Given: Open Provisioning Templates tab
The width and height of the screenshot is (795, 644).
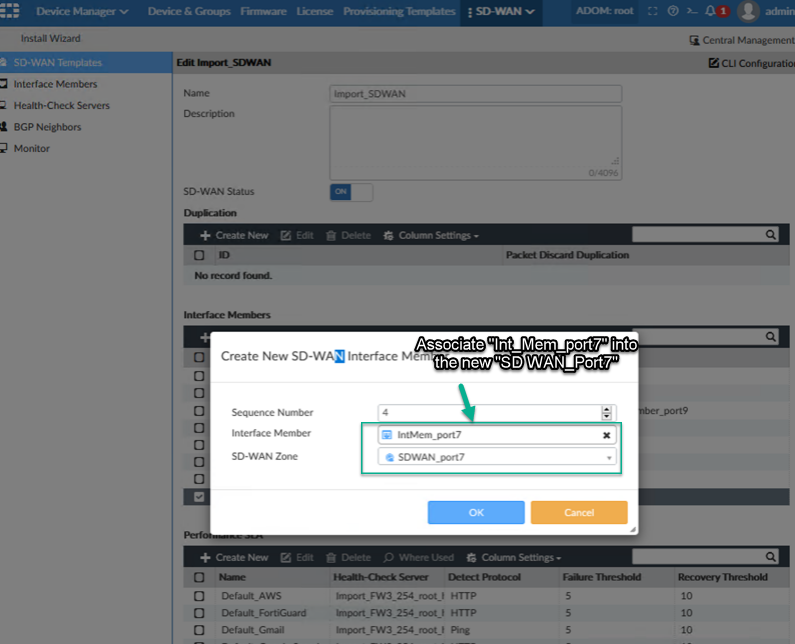Looking at the screenshot, I should [x=399, y=11].
